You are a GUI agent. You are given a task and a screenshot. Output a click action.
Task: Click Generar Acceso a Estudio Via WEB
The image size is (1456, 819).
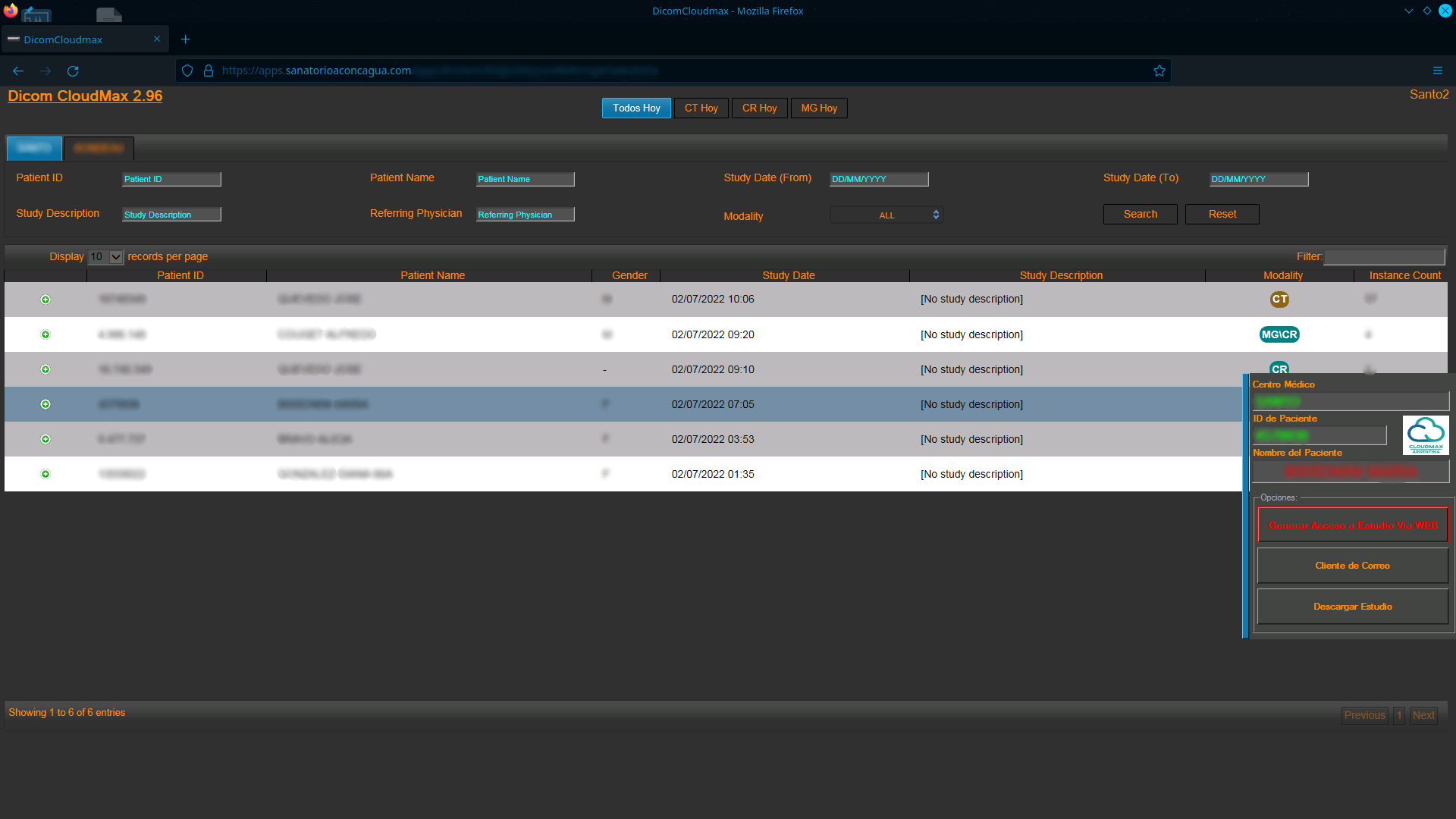pyautogui.click(x=1352, y=526)
